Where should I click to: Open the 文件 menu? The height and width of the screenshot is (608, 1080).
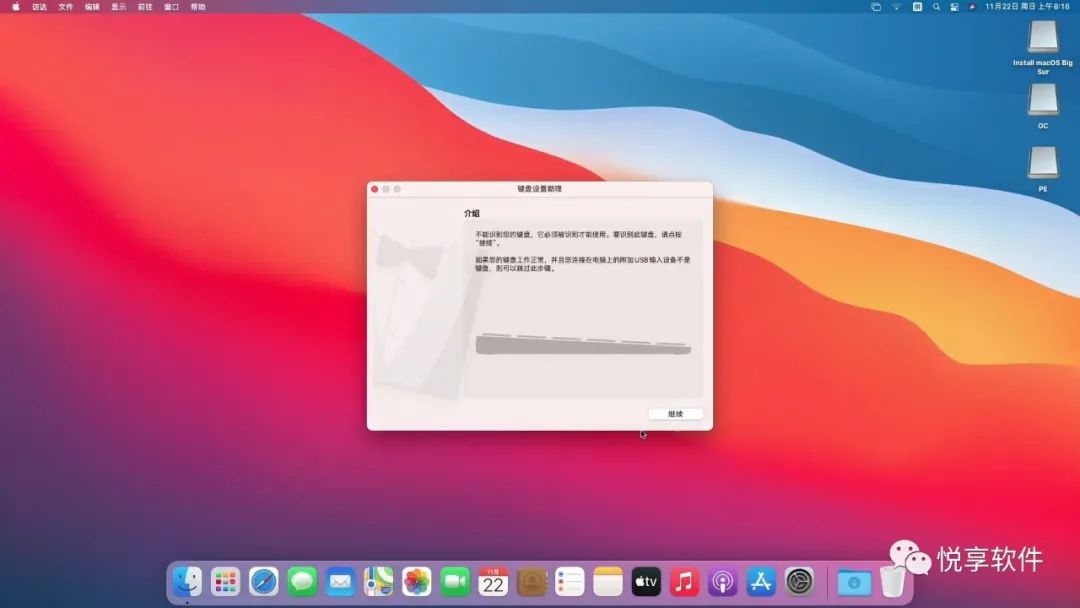click(65, 7)
